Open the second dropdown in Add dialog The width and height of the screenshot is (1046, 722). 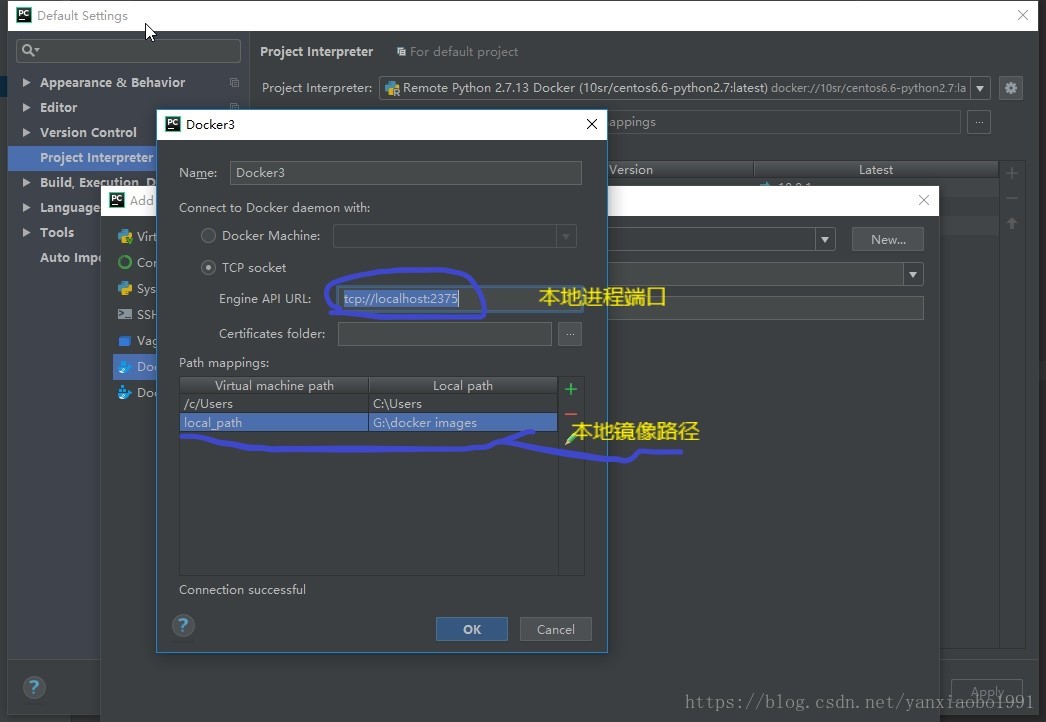coord(913,274)
